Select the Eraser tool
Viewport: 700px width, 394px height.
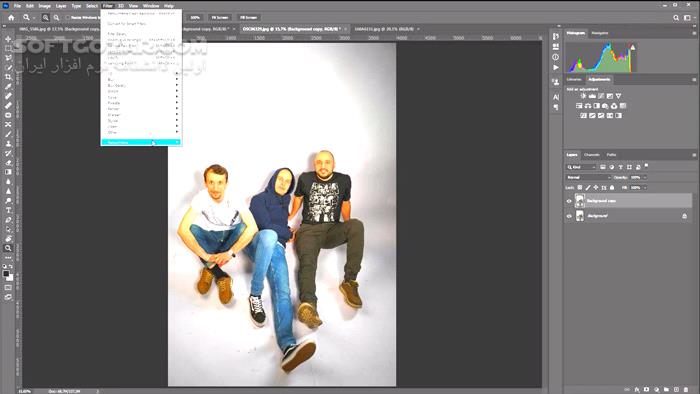[x=8, y=162]
